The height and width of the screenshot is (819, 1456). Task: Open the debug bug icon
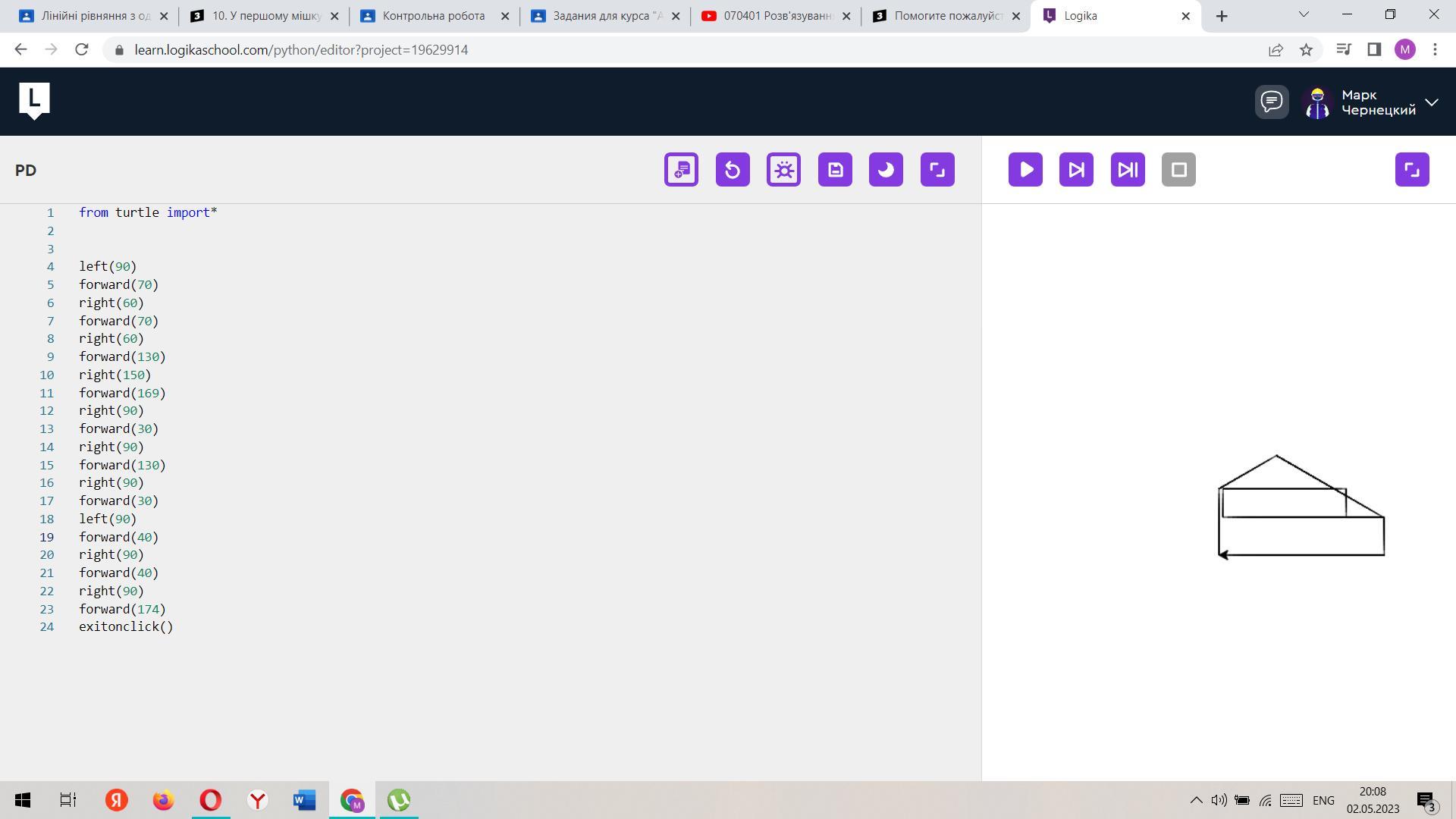pyautogui.click(x=783, y=170)
